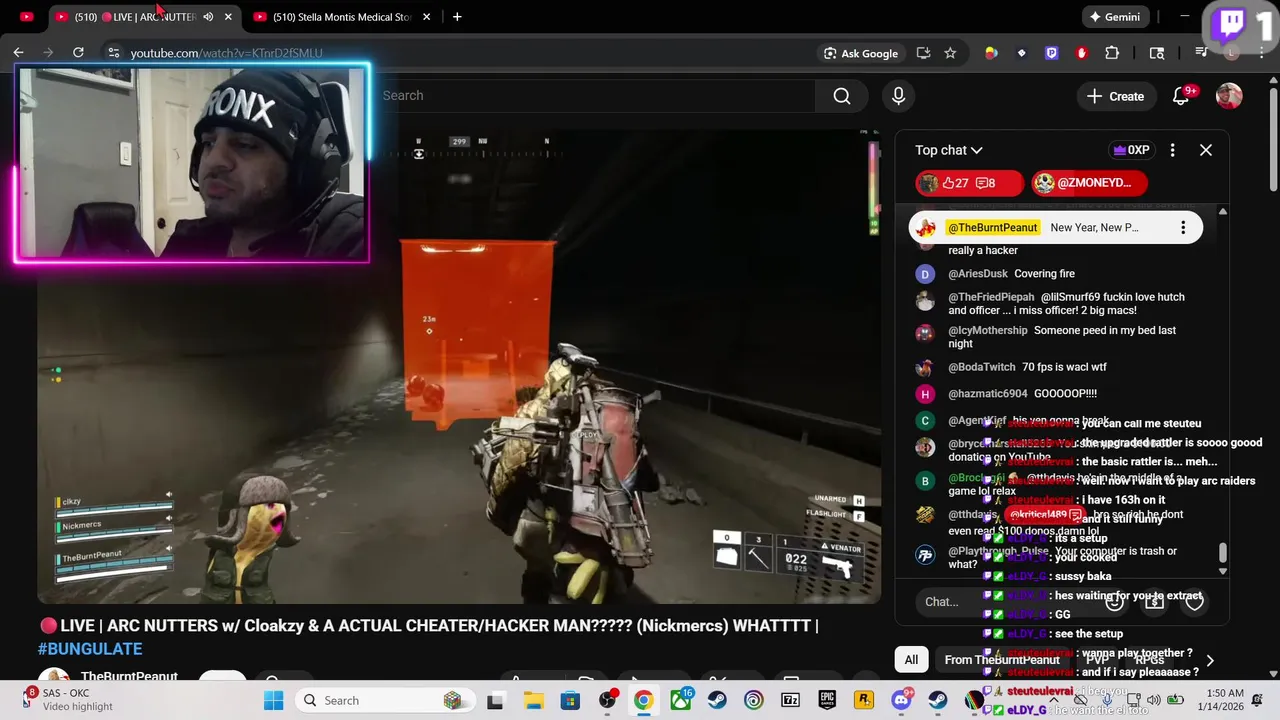
Task: Open the Xbox app from taskbar
Action: (681, 700)
